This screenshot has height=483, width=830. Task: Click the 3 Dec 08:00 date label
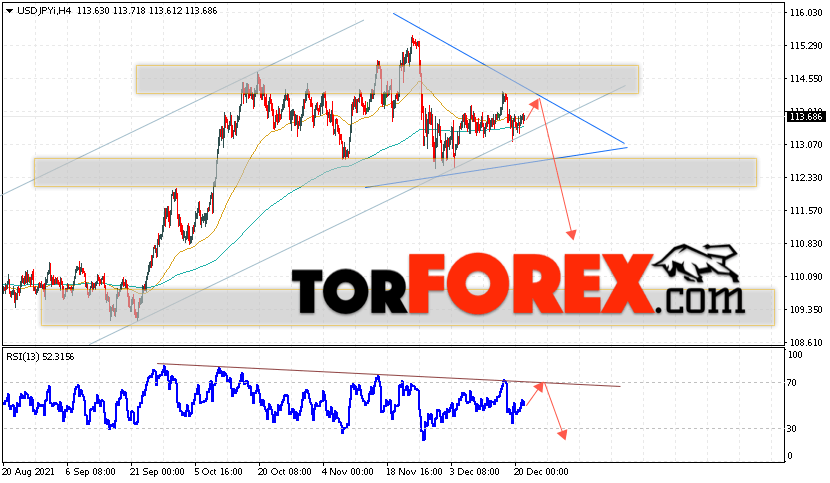tap(475, 472)
